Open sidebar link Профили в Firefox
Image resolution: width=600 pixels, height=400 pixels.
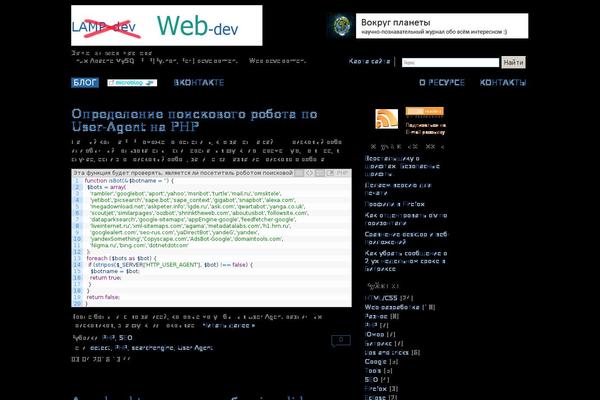pyautogui.click(x=395, y=204)
